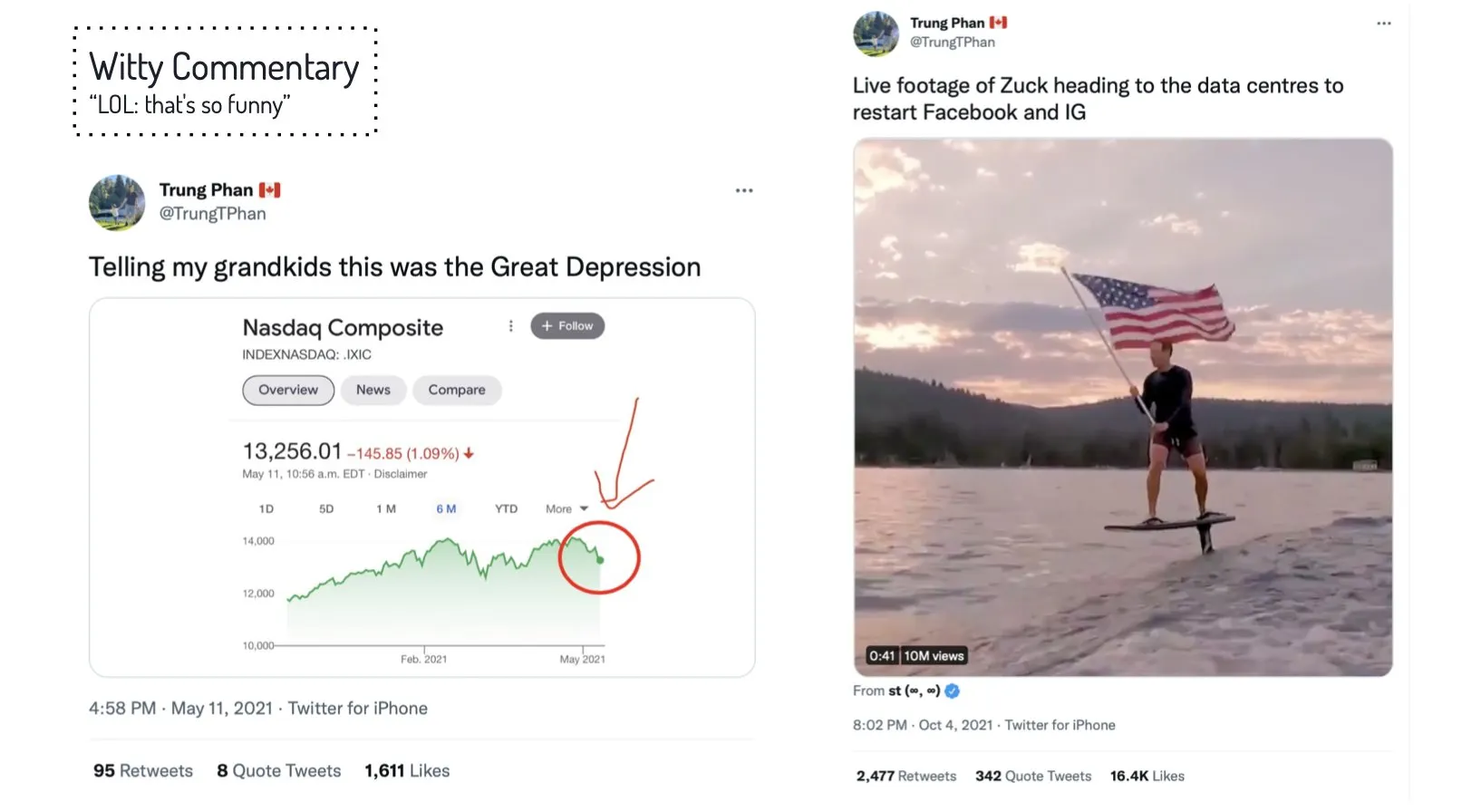Click the red down arrow beside 1.09%

[x=469, y=453]
